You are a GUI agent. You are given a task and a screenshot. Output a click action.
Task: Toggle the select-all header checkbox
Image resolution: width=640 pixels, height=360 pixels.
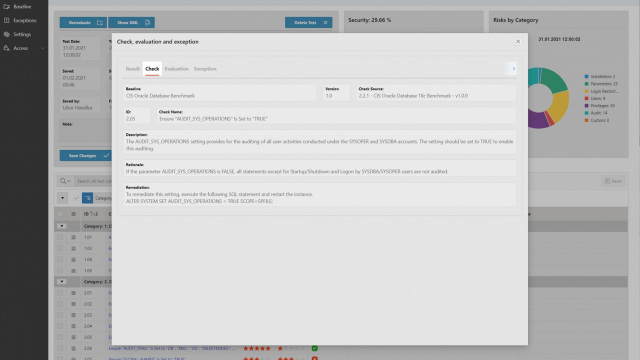tap(60, 214)
